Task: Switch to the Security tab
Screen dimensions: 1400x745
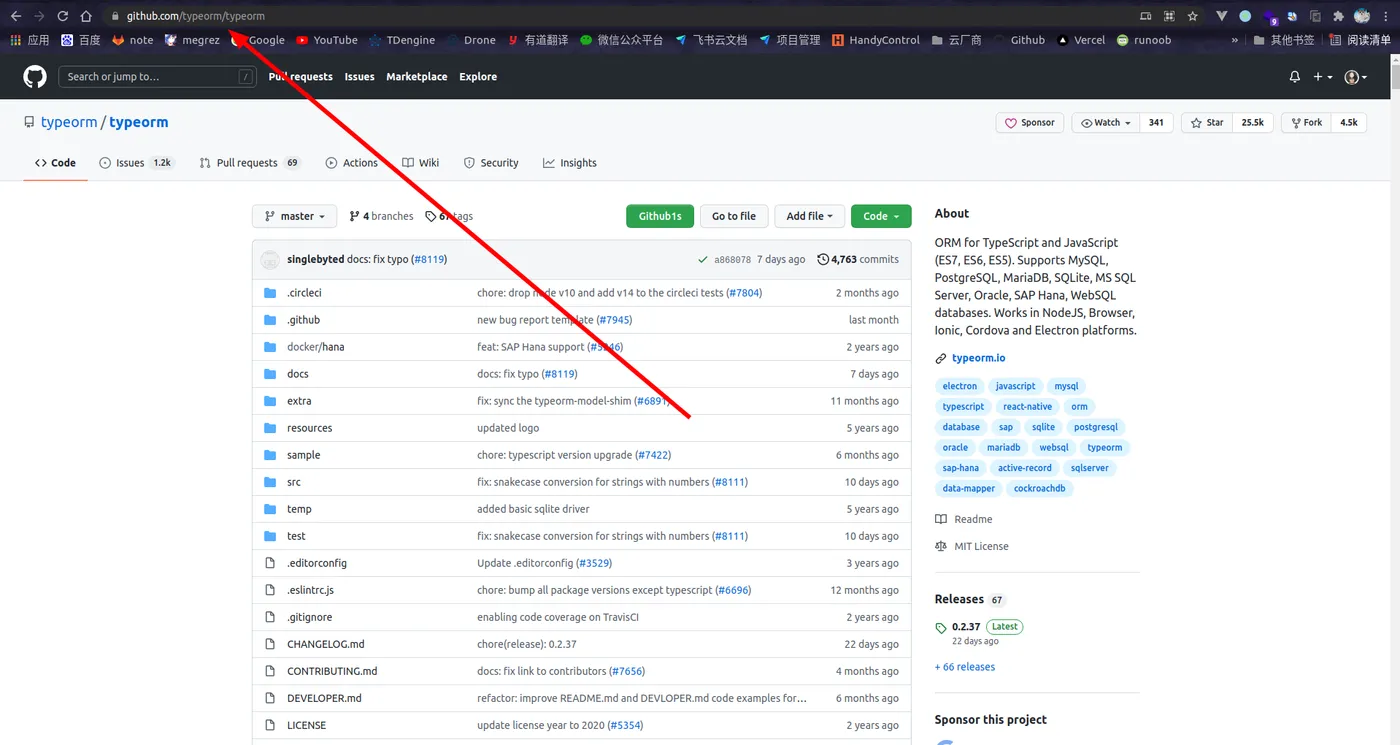Action: click(491, 163)
